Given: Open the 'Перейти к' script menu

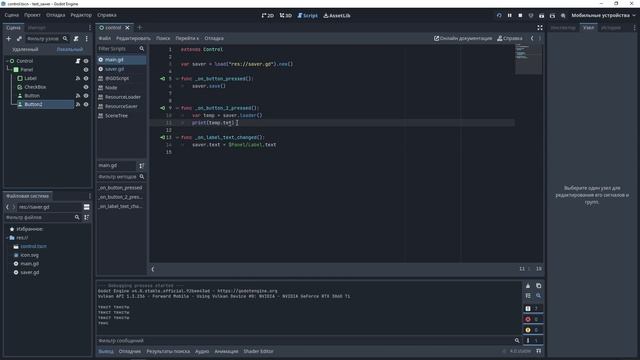Looking at the screenshot, I should [187, 38].
